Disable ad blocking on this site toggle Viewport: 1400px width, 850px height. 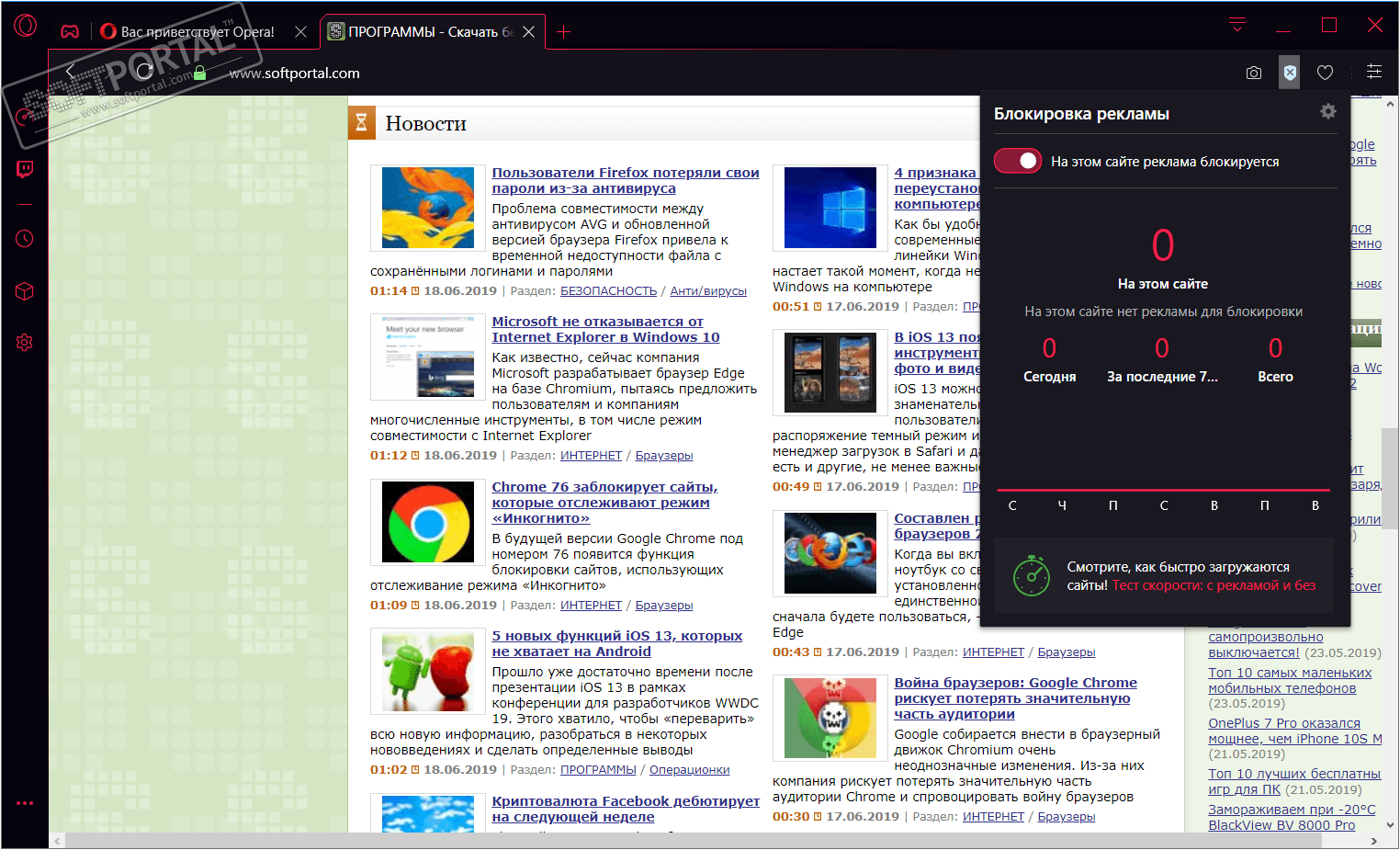(1018, 161)
